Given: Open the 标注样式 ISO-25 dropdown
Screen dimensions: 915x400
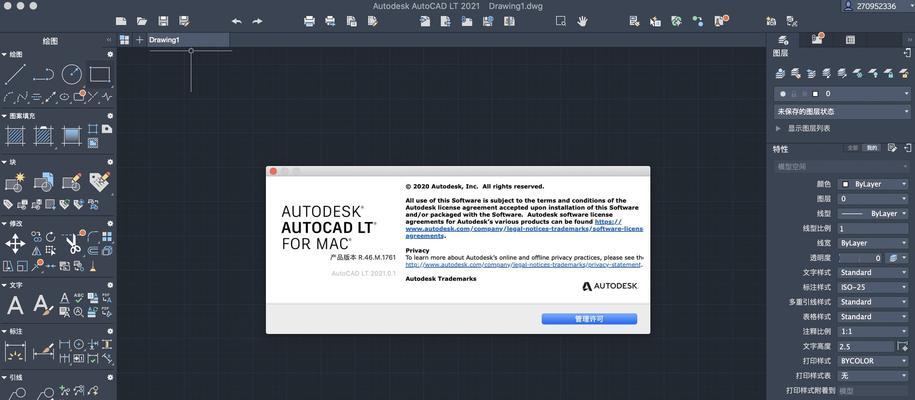Looking at the screenshot, I should tap(874, 287).
